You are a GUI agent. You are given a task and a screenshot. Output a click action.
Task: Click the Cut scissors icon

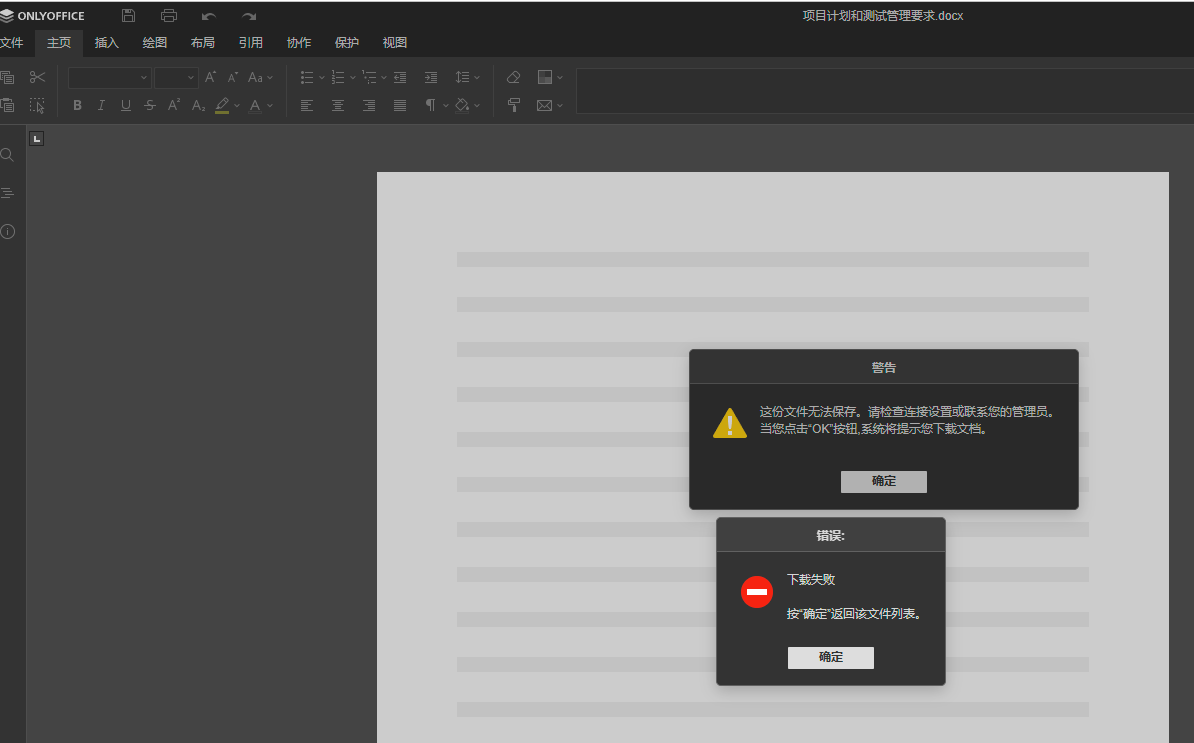[37, 77]
